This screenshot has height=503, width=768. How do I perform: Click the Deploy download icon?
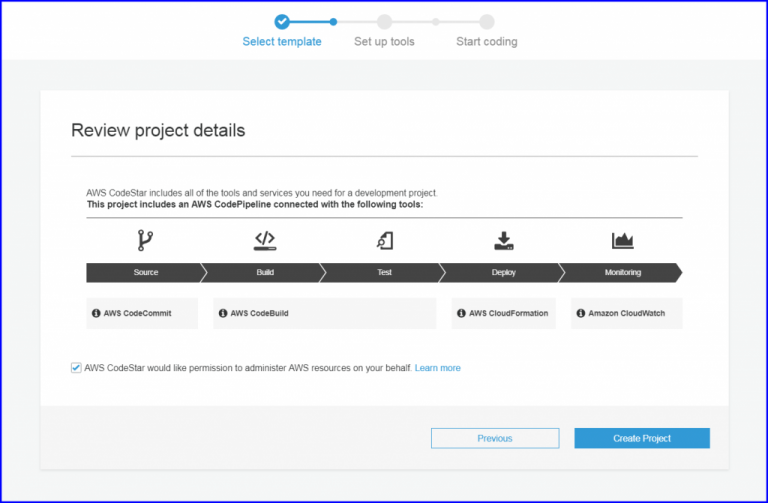[x=504, y=240]
